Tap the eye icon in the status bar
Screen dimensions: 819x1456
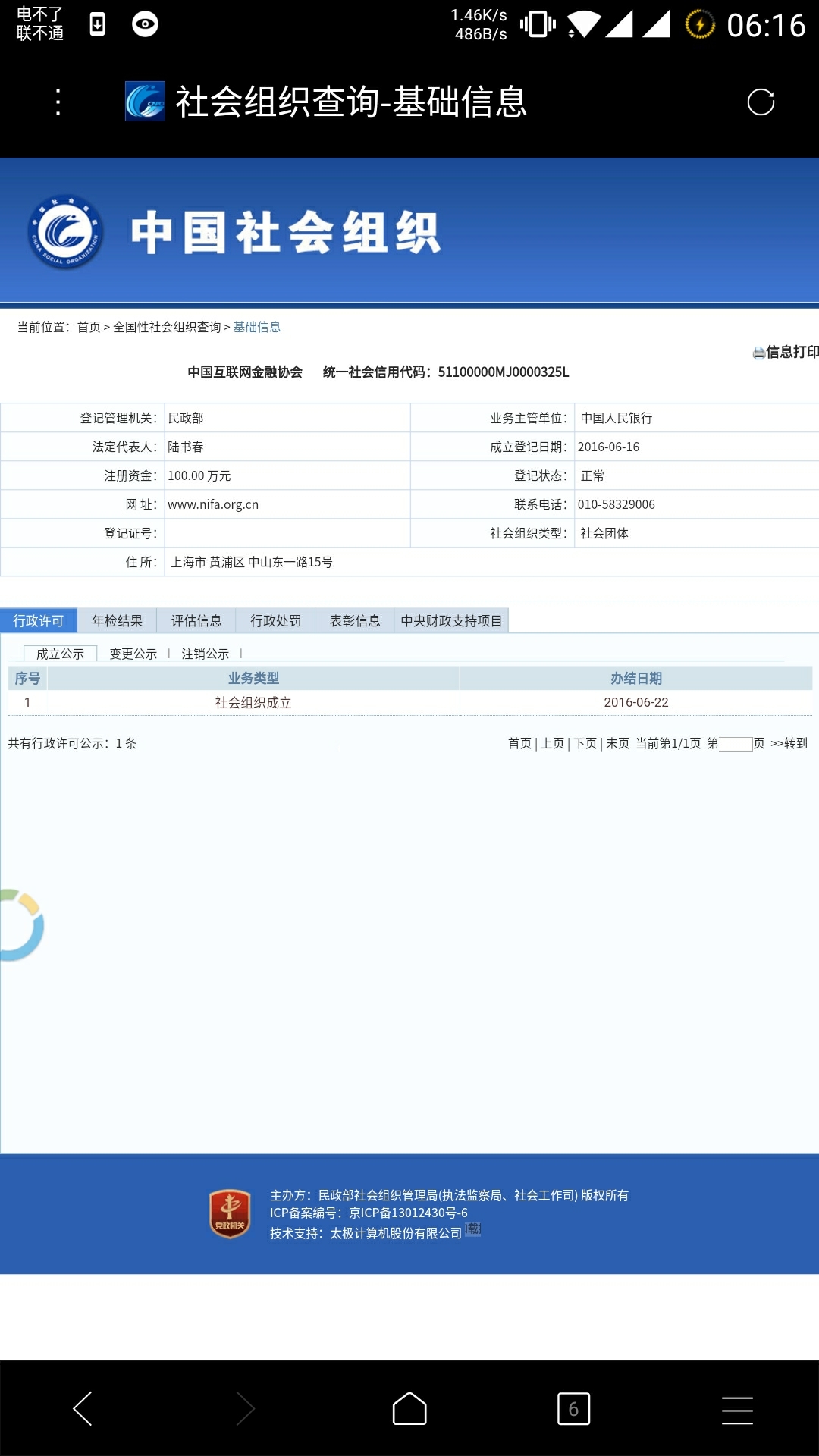click(x=145, y=24)
